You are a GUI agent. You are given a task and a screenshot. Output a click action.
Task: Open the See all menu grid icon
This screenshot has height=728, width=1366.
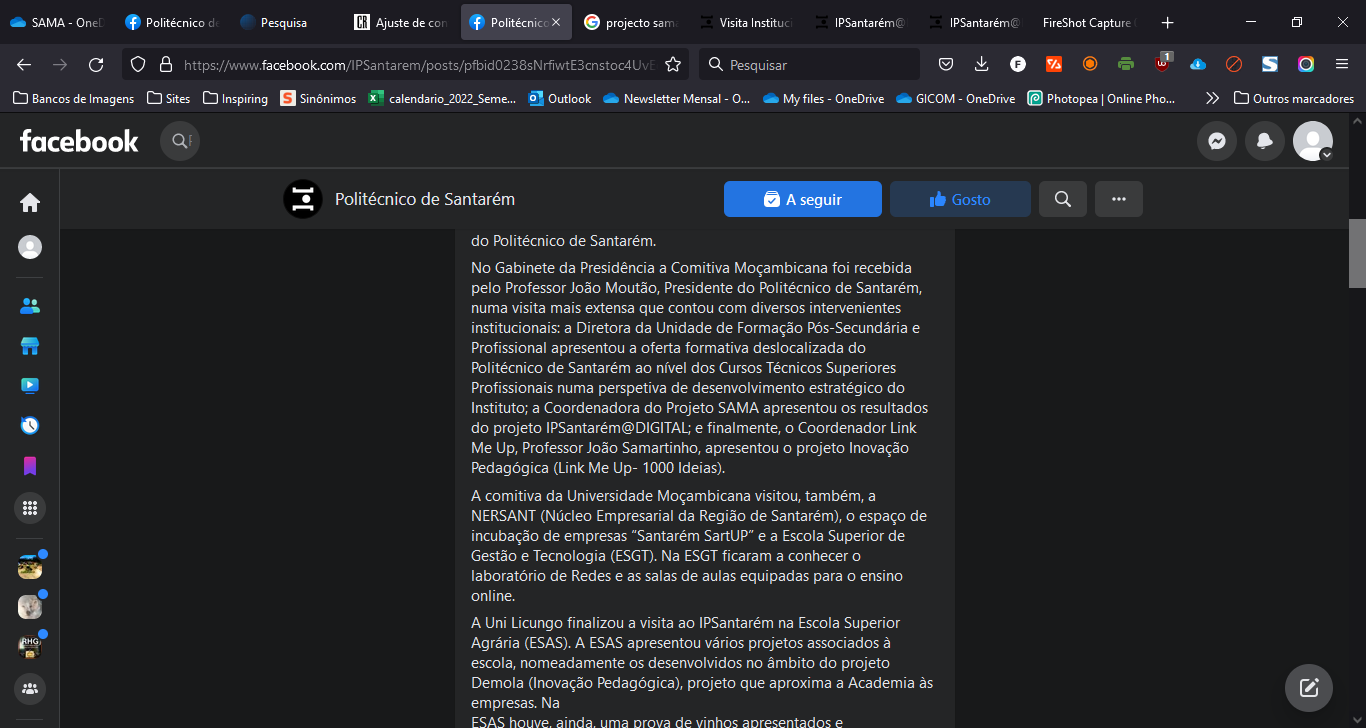[30, 507]
